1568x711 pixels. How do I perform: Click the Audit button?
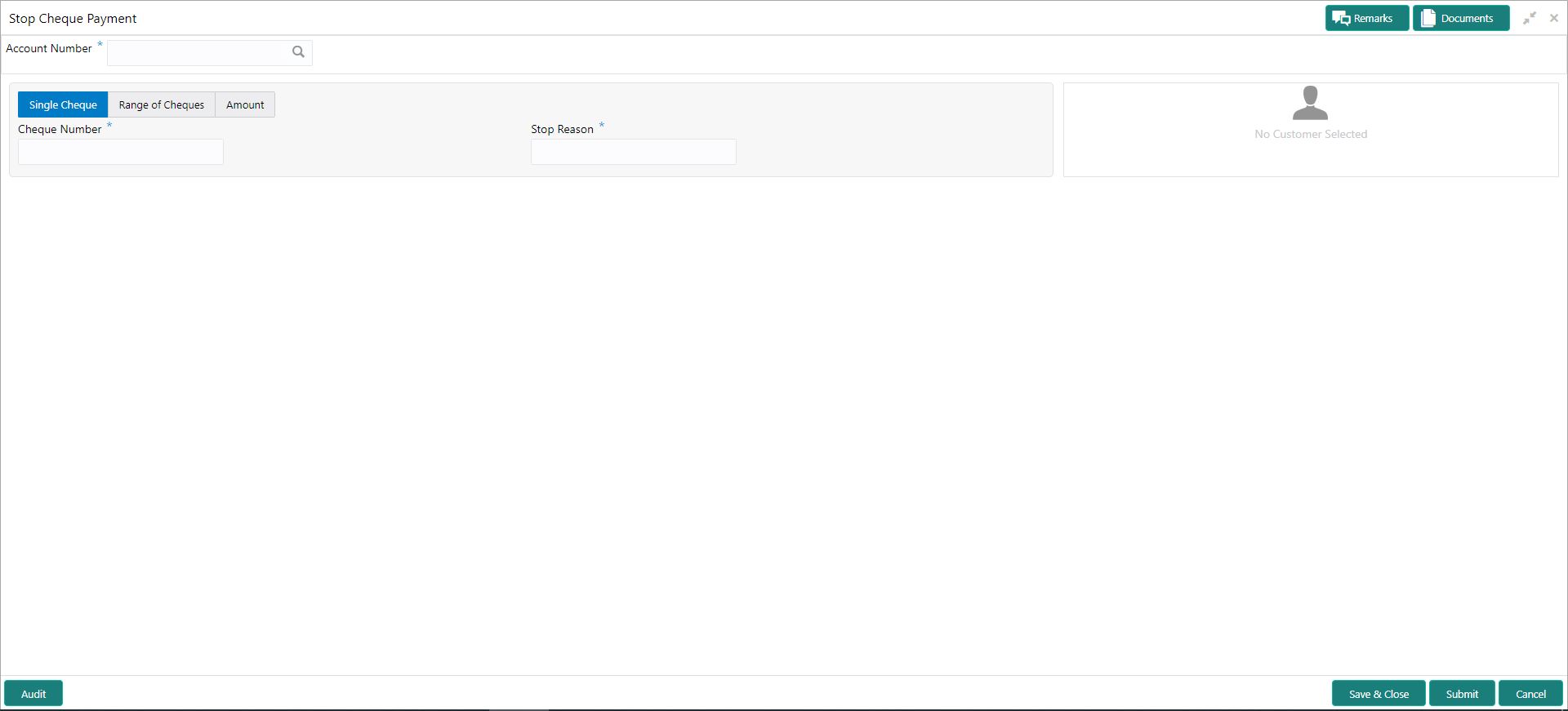(33, 694)
